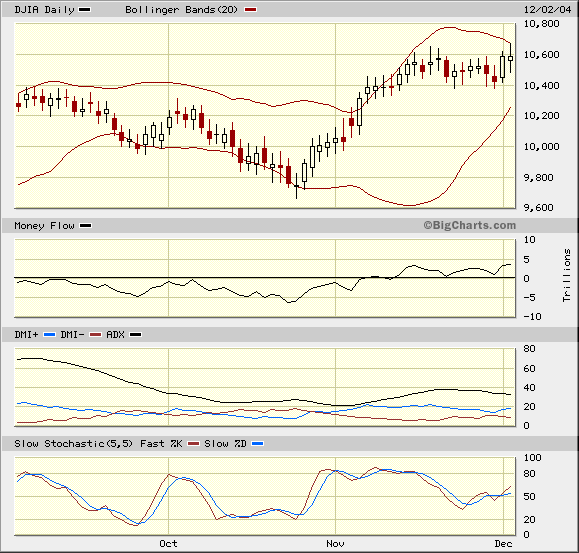
Task: Click the 12/02/04 date label
Action: (547, 10)
